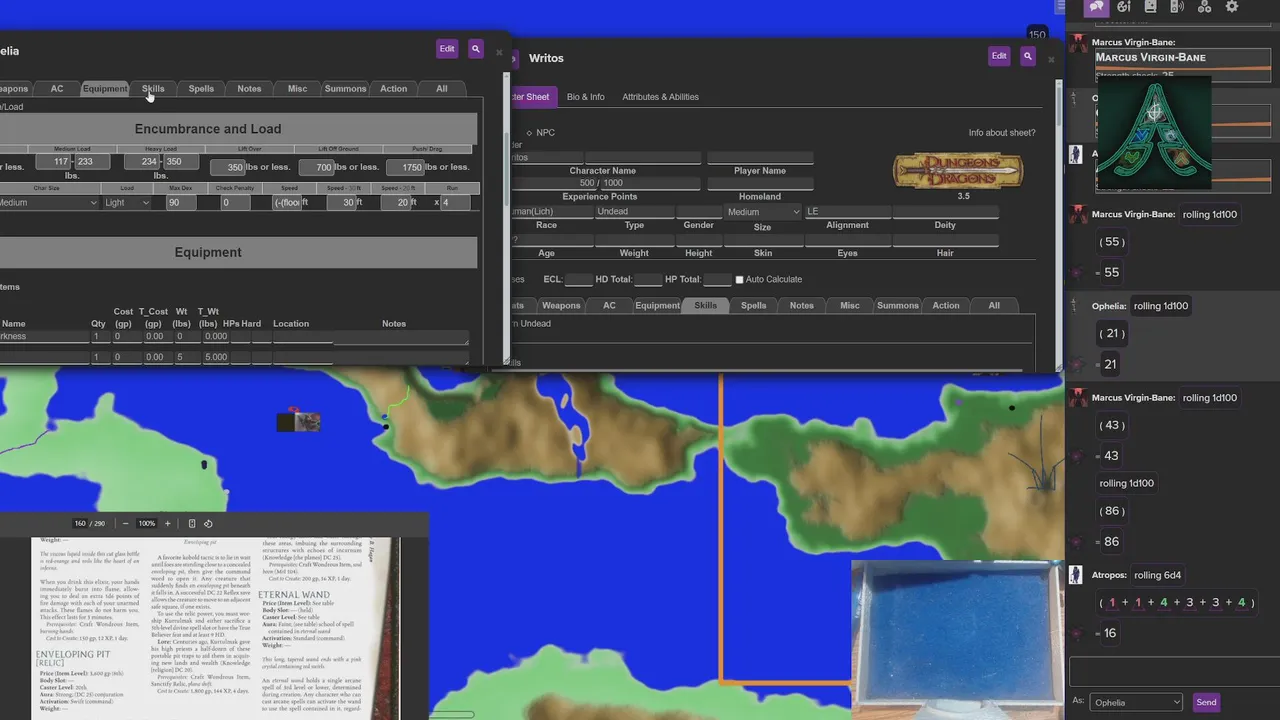Open Attributes & Abilities tab in Writos

(660, 97)
